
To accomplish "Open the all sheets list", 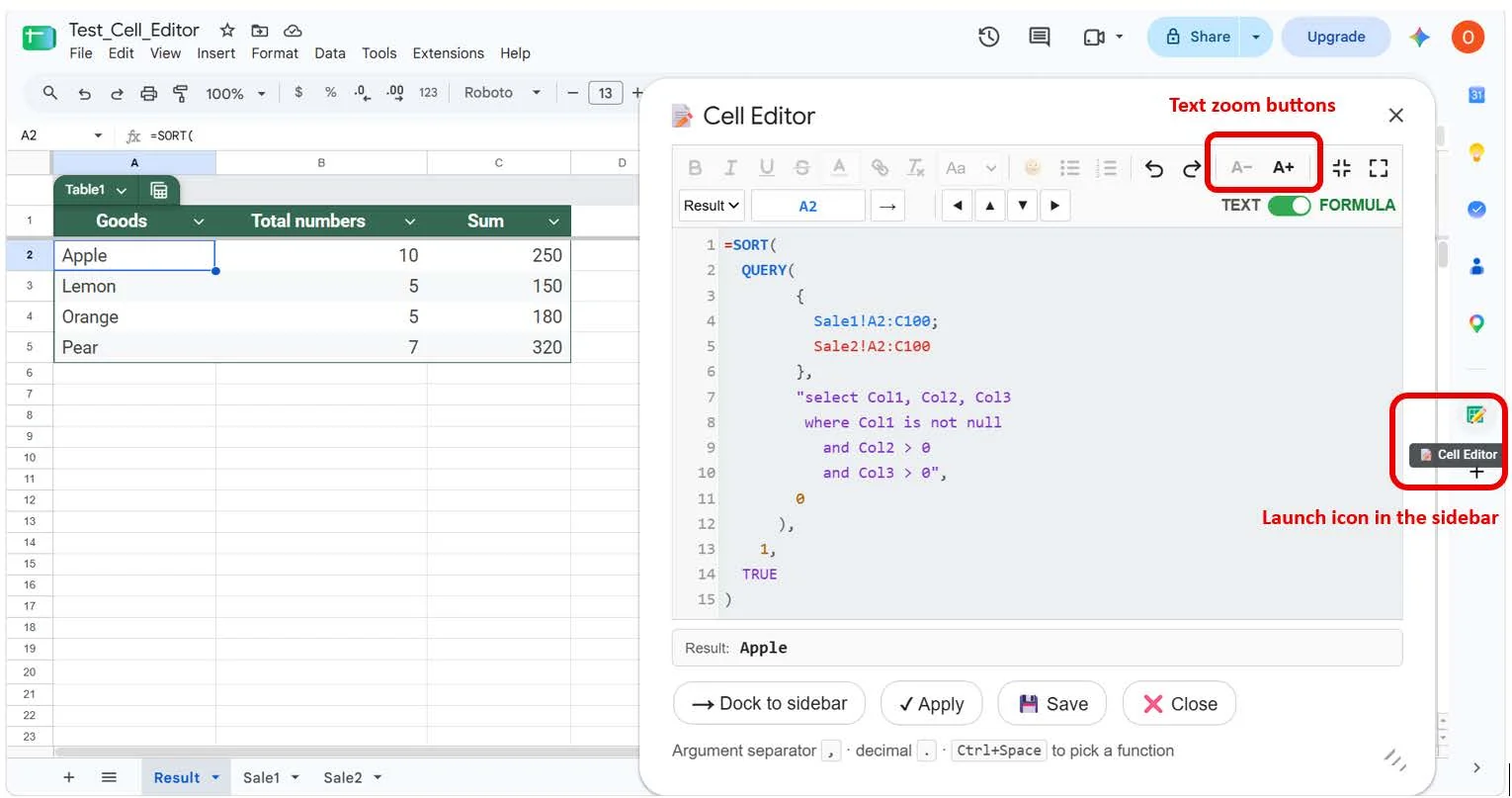I will coord(109,777).
